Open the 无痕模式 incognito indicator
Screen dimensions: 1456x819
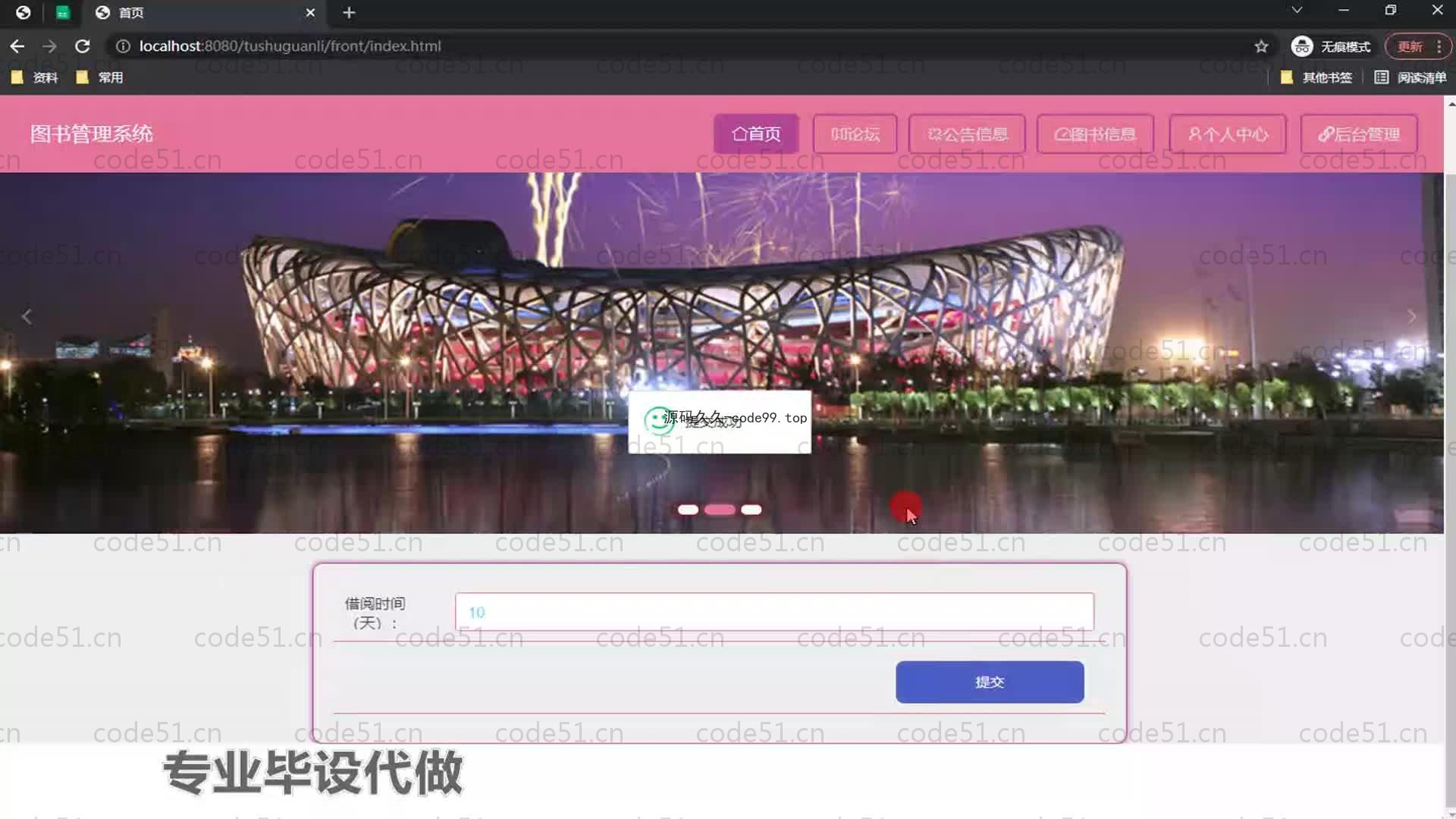click(1331, 46)
